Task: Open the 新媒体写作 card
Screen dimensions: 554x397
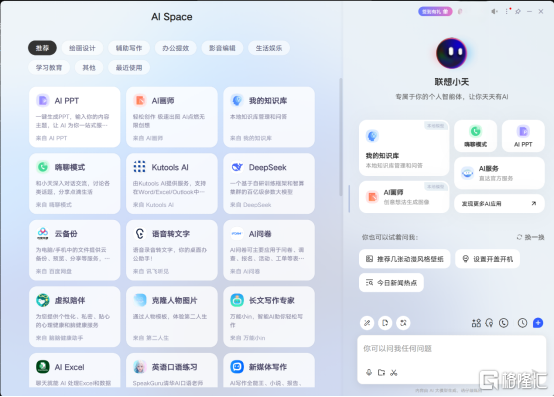Action: (269, 371)
